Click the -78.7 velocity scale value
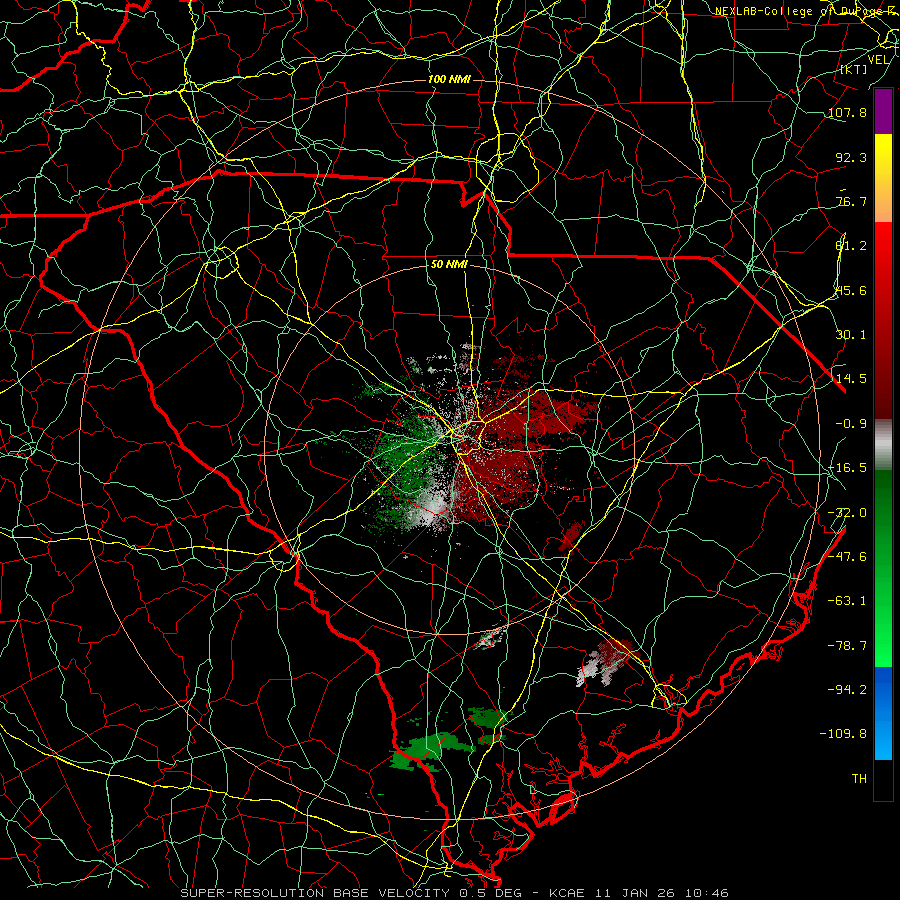 pos(847,646)
